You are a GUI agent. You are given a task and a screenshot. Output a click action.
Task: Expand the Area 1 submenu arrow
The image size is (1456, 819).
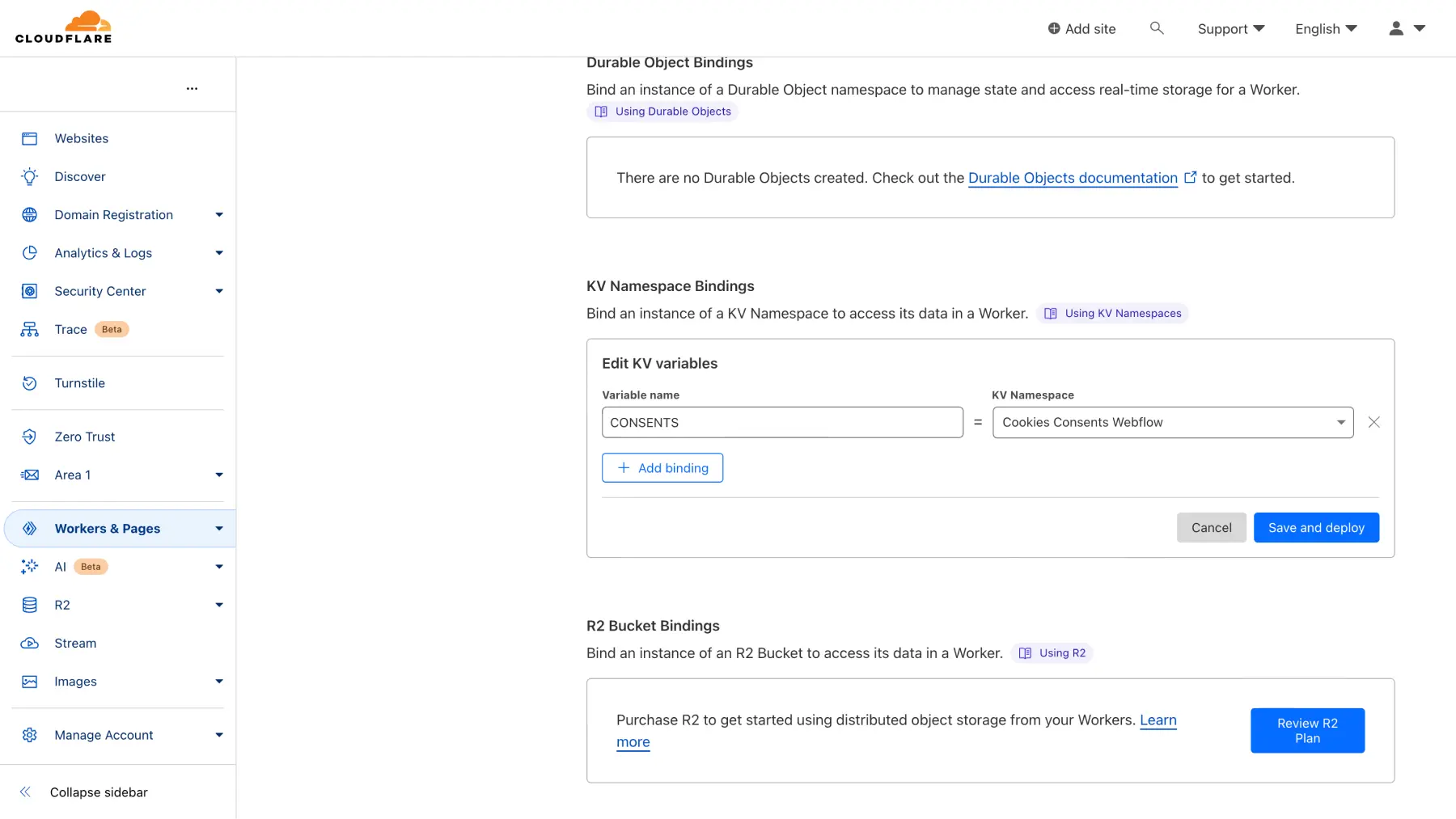pyautogui.click(x=219, y=475)
